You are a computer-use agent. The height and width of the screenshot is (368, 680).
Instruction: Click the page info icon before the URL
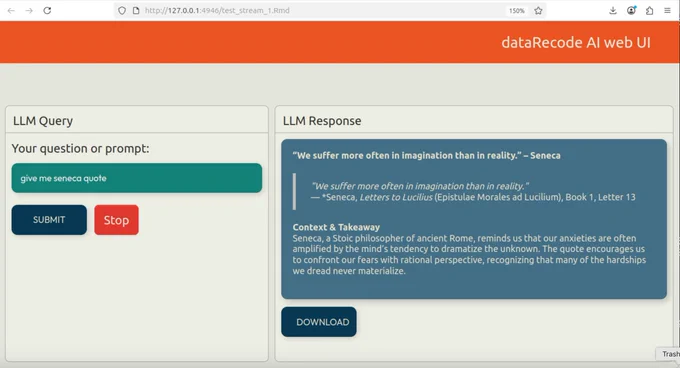[136, 10]
